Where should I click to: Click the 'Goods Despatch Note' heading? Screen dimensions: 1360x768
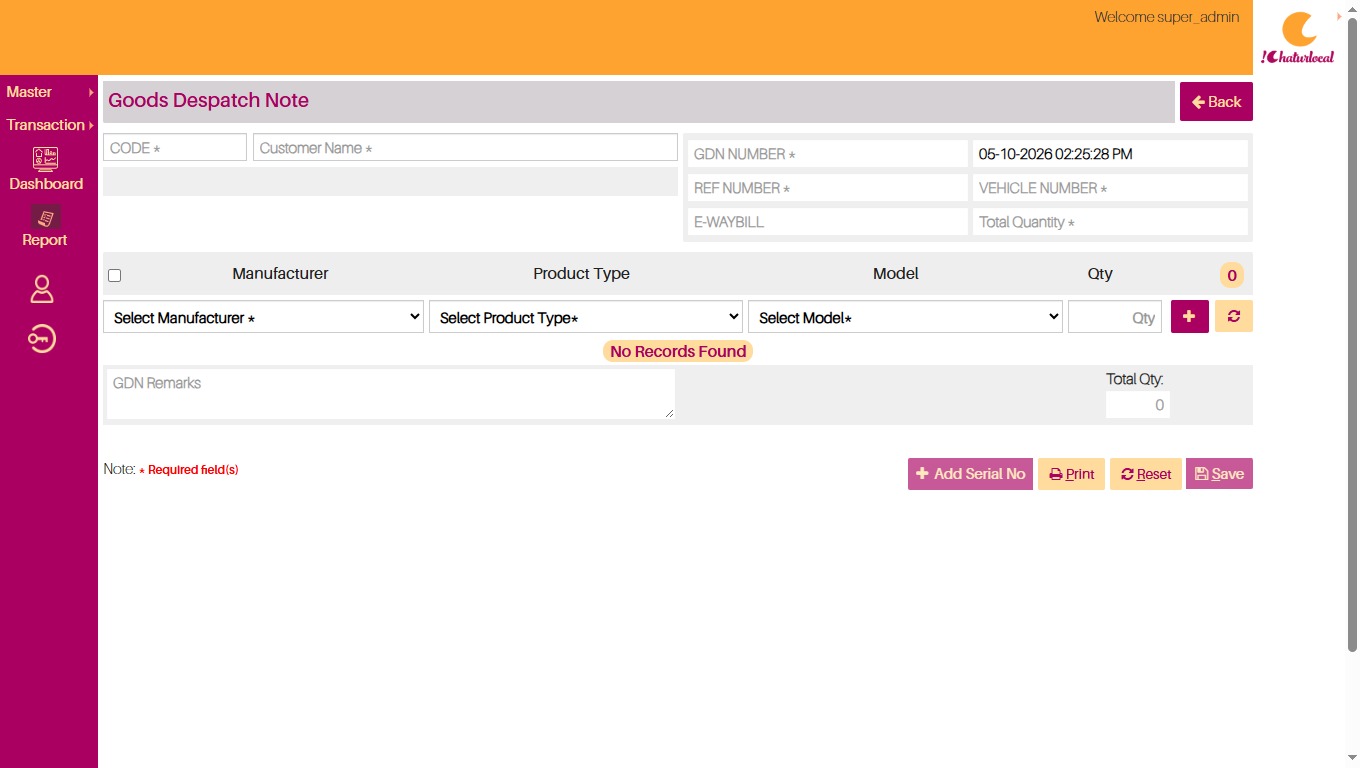click(208, 100)
